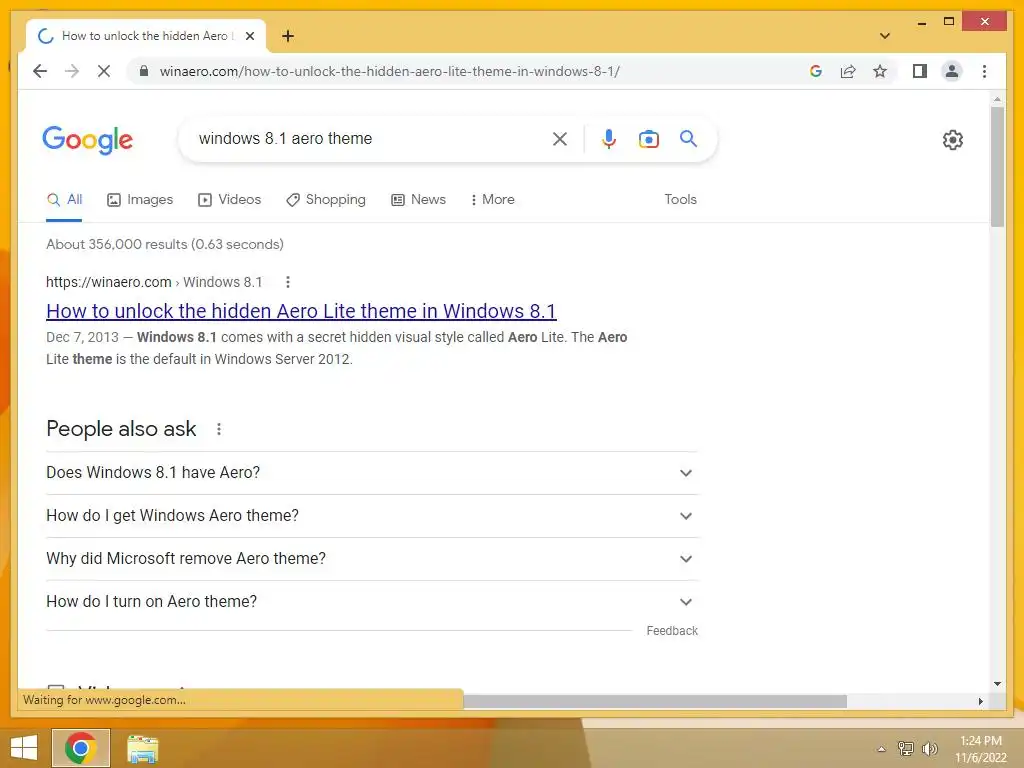Click the Google icon in the address bar

click(816, 71)
